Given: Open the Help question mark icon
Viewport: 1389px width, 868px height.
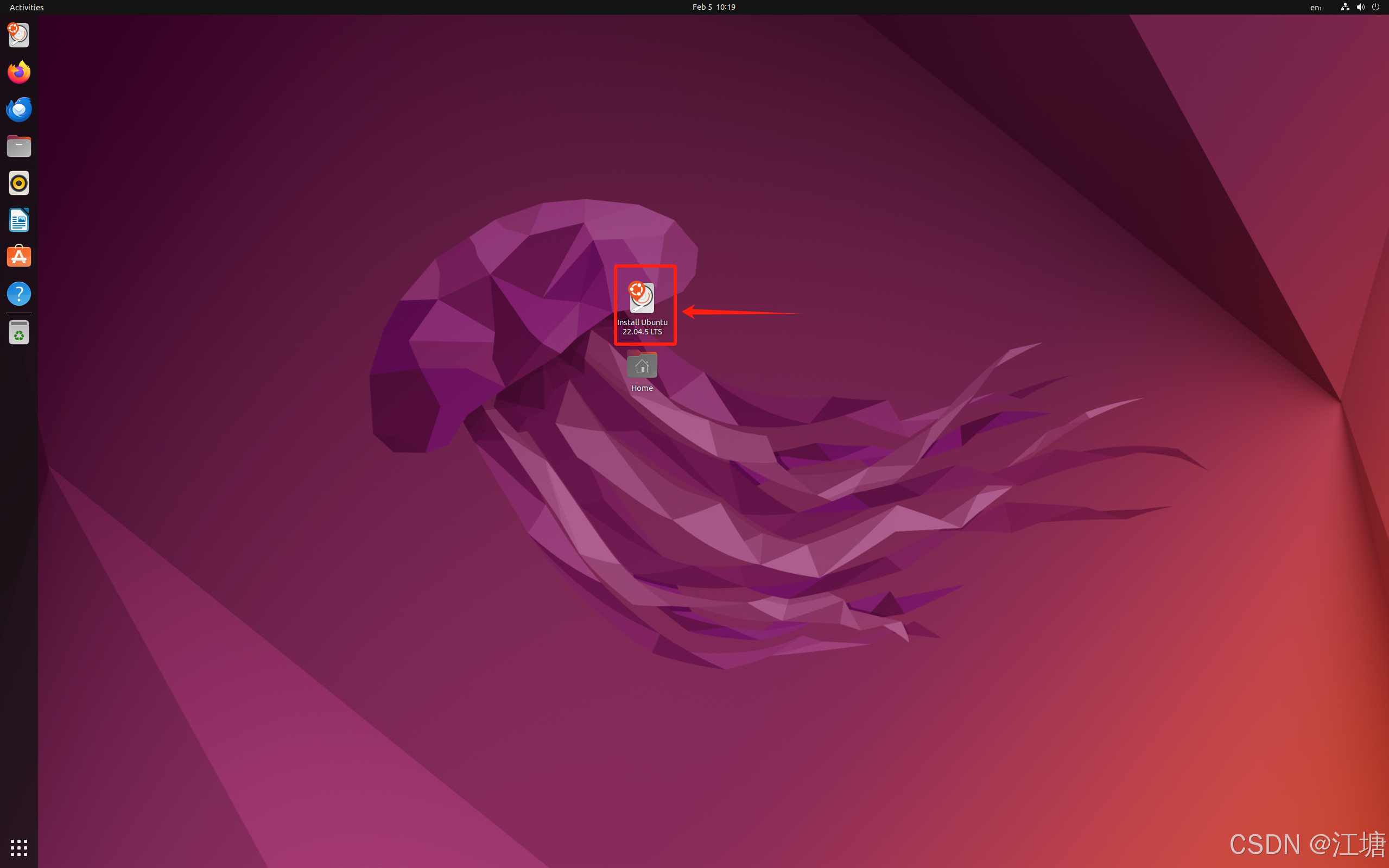Looking at the screenshot, I should point(19,294).
